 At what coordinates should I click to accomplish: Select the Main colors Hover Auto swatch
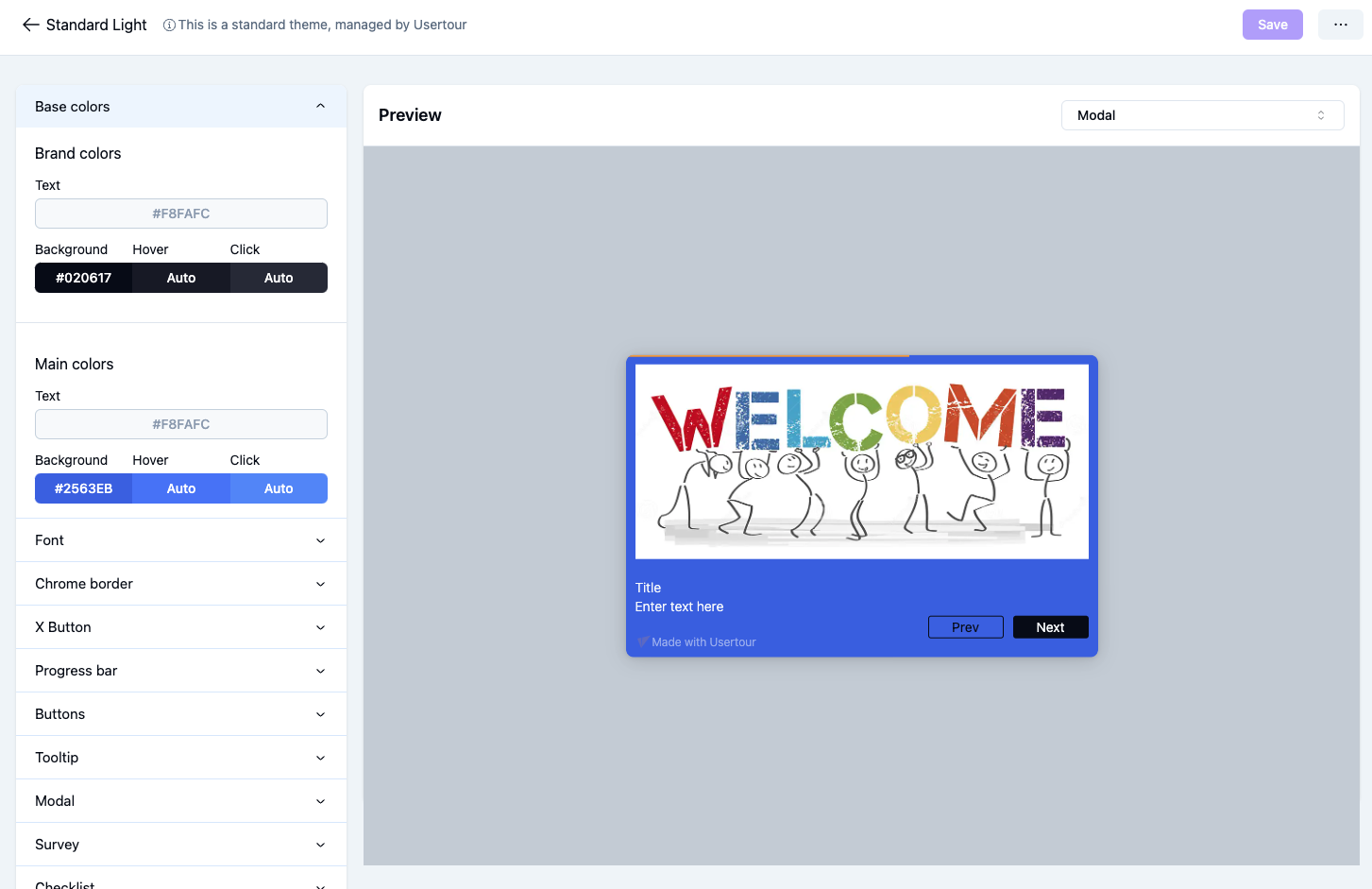tap(181, 488)
